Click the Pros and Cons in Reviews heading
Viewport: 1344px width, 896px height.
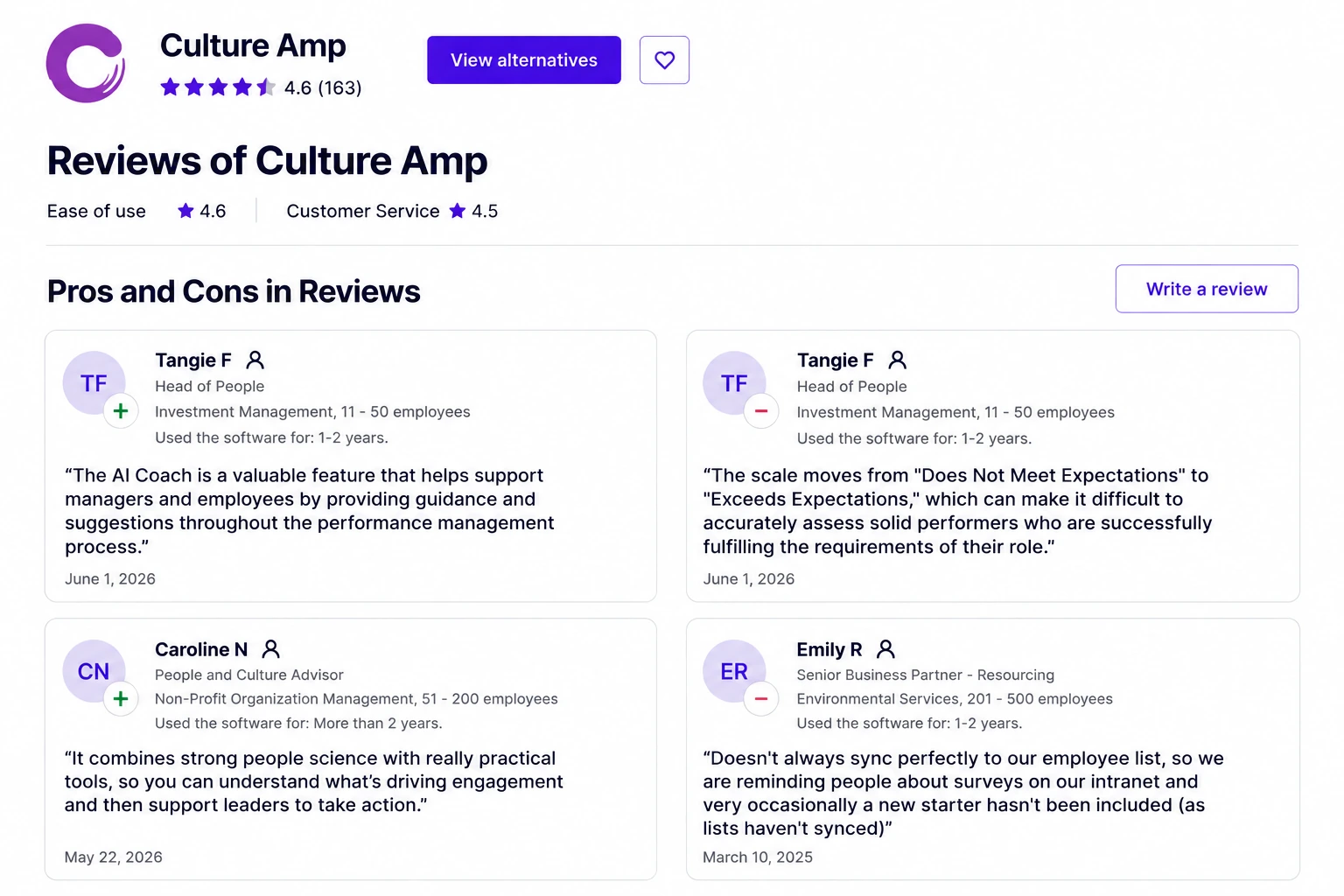234,291
